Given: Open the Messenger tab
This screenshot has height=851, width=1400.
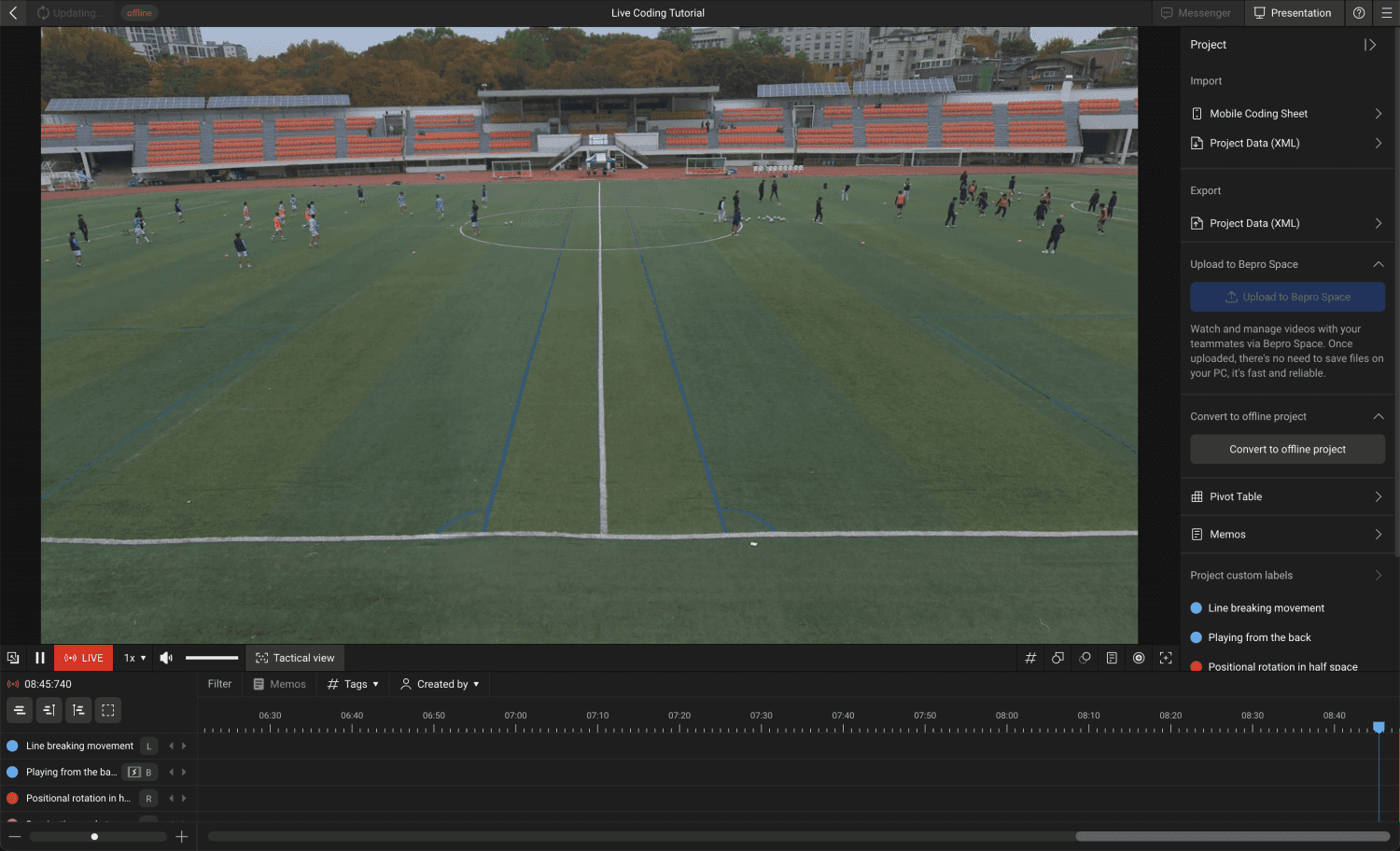Looking at the screenshot, I should point(1196,13).
